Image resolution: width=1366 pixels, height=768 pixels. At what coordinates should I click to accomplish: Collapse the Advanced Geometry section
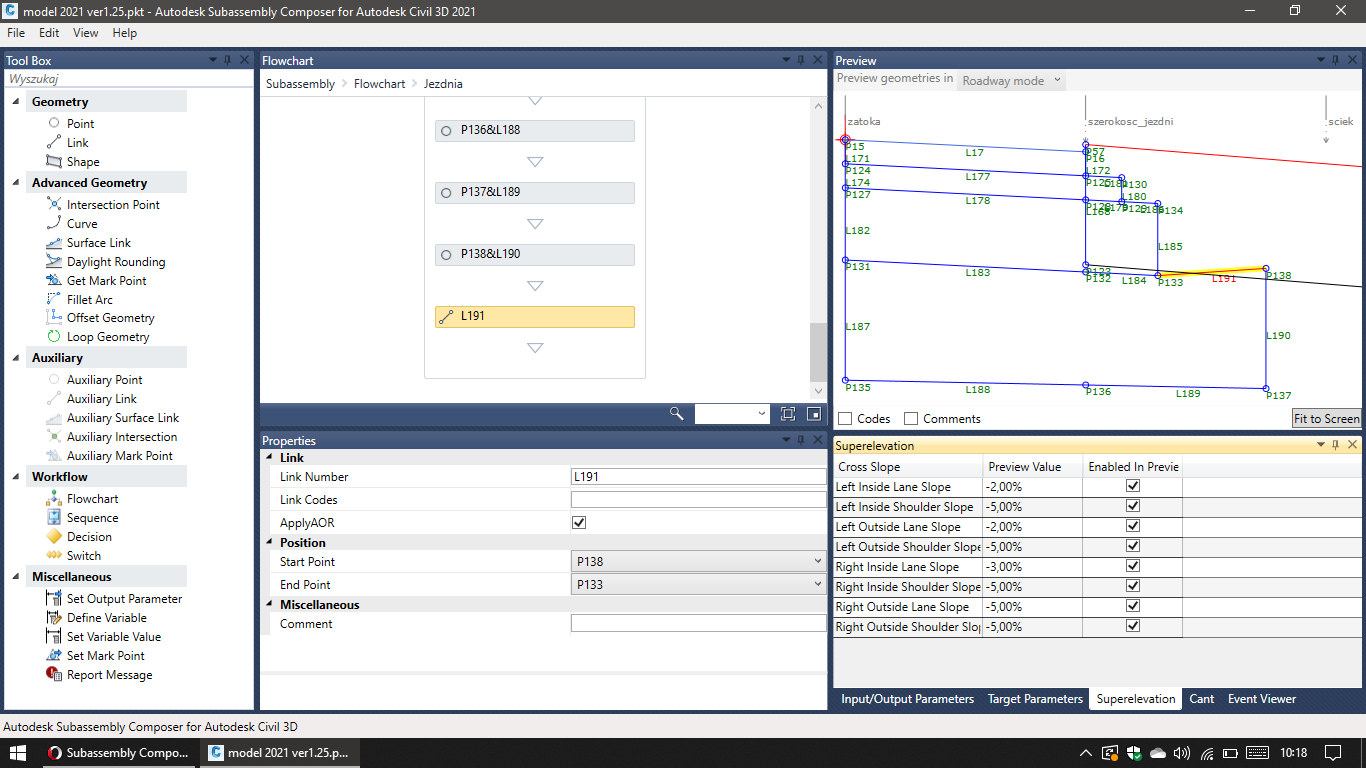[x=14, y=182]
